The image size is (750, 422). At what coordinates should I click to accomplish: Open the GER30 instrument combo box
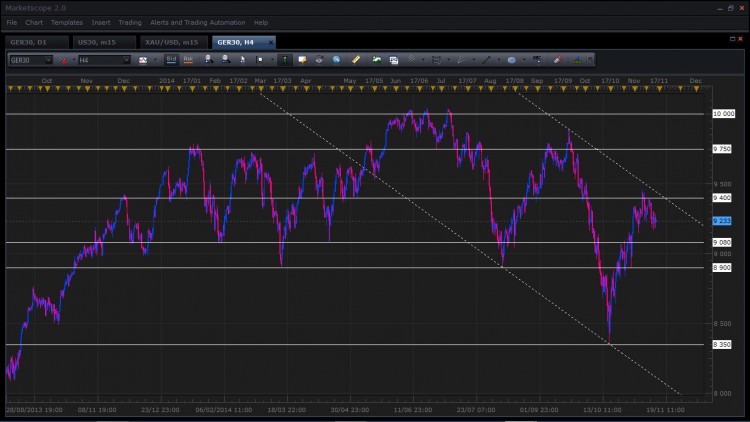click(x=31, y=60)
